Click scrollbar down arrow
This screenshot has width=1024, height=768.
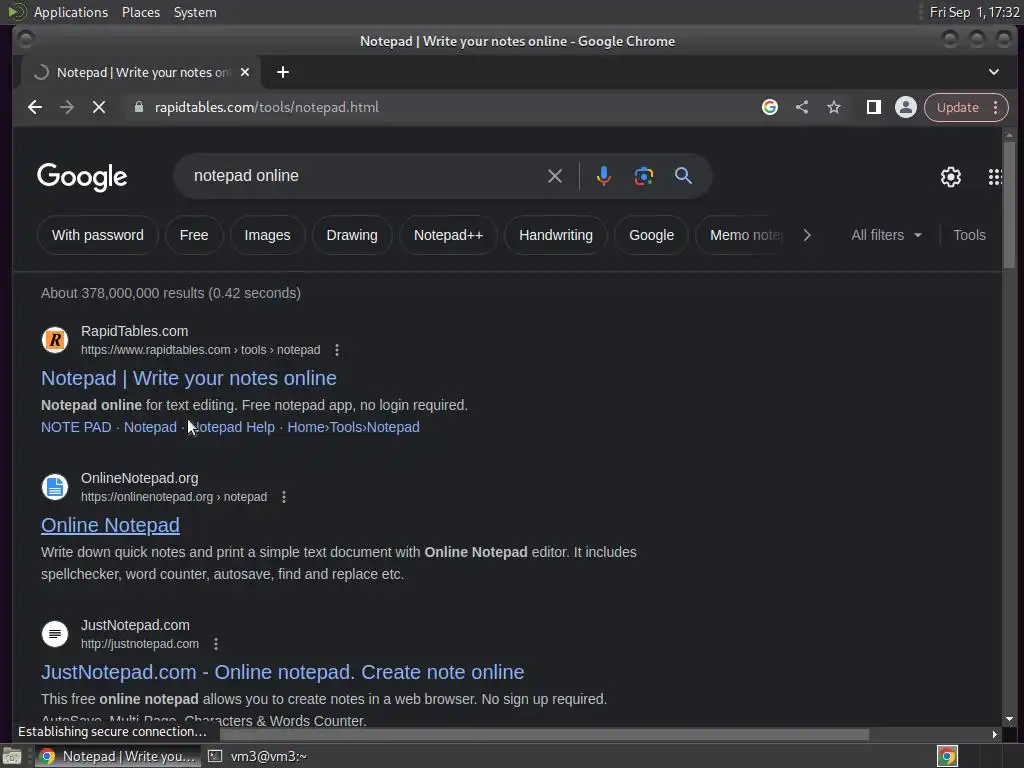(1009, 719)
